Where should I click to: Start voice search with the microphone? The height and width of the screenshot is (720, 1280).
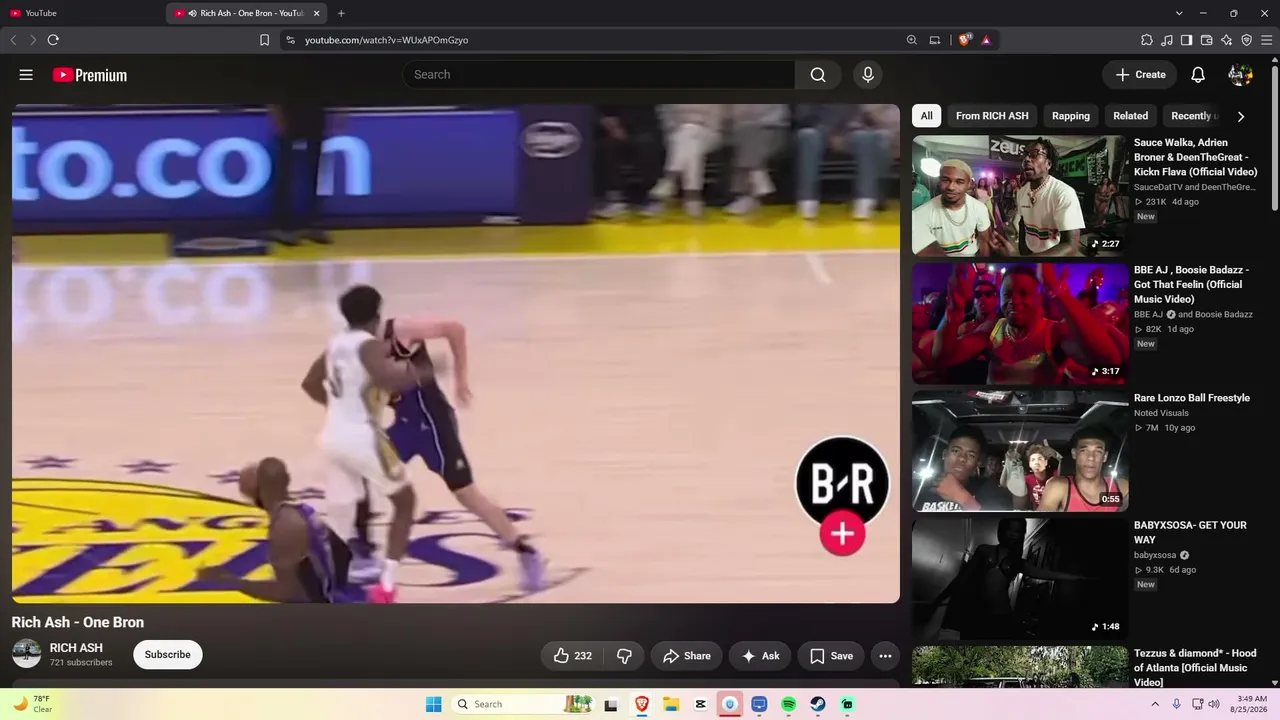(867, 75)
